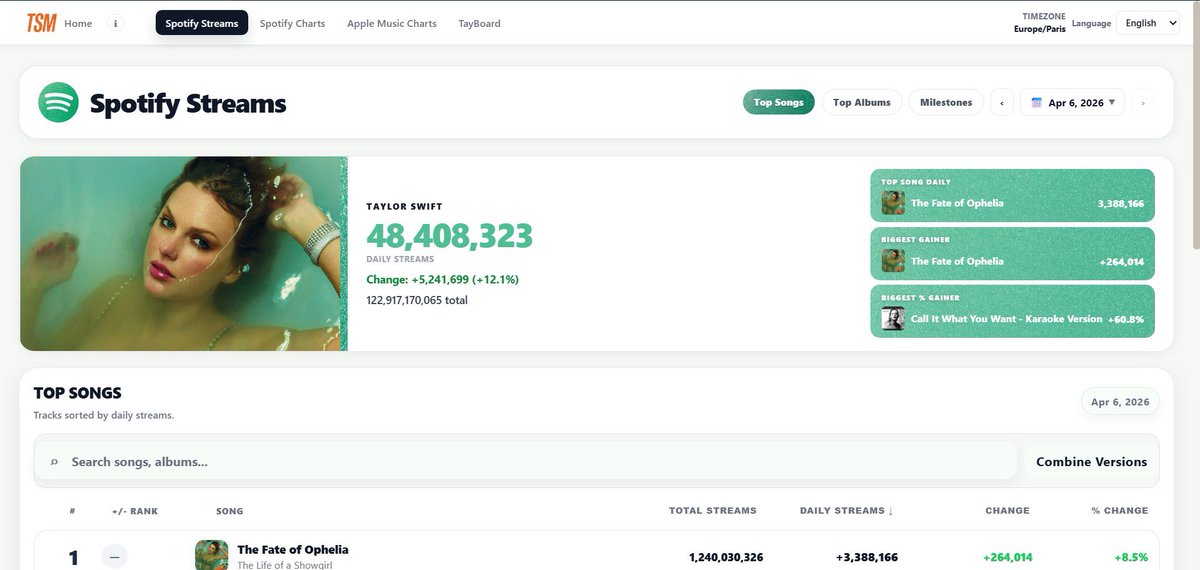1200x570 pixels.
Task: Click The Life of a Showgirl album name
Action: [287, 565]
